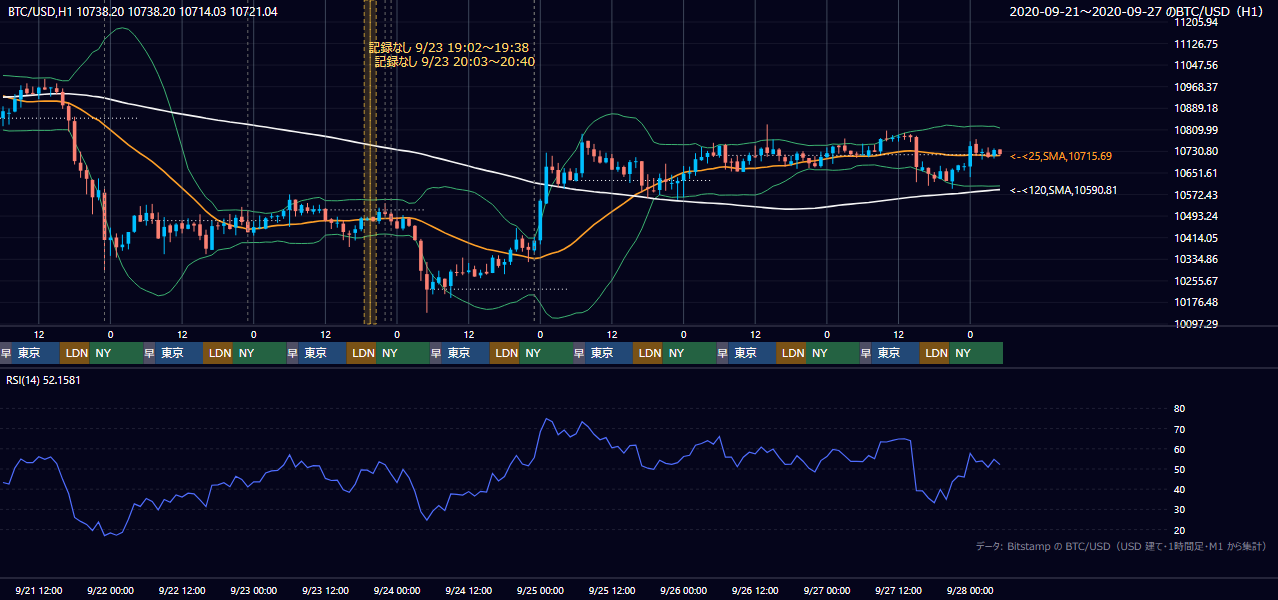The width and height of the screenshot is (1278, 600).
Task: Click the BTC/USD,H1 OHLC header text
Action: (142, 11)
